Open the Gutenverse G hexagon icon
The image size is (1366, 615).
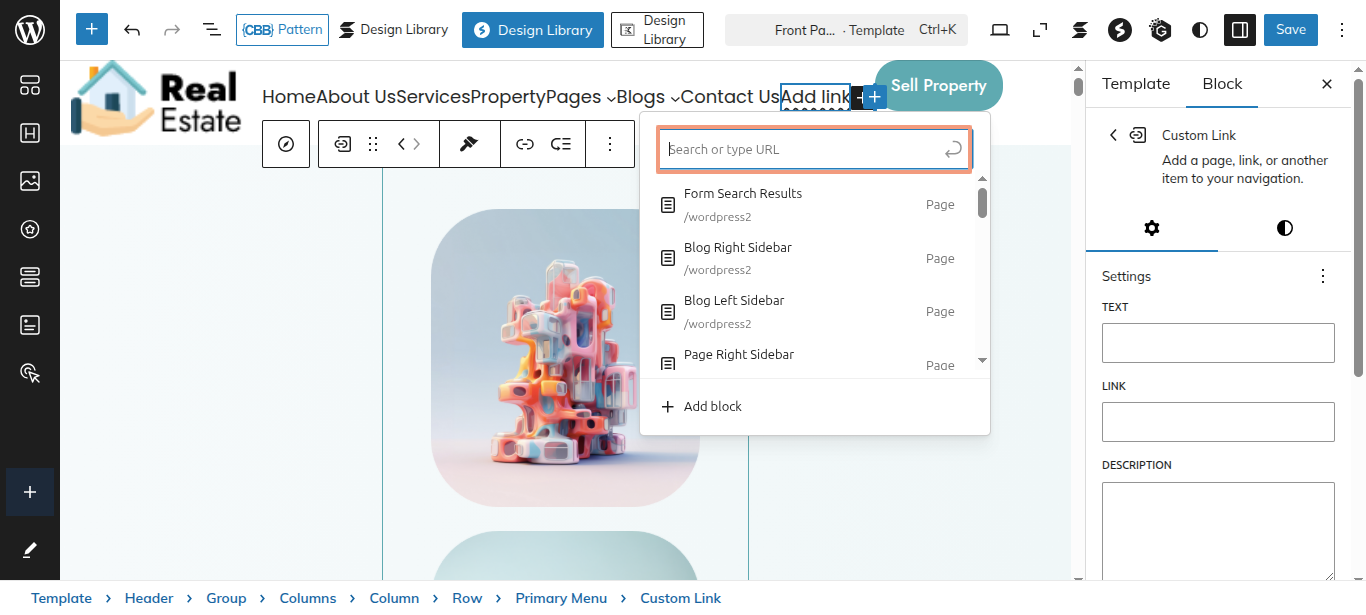(x=1160, y=30)
